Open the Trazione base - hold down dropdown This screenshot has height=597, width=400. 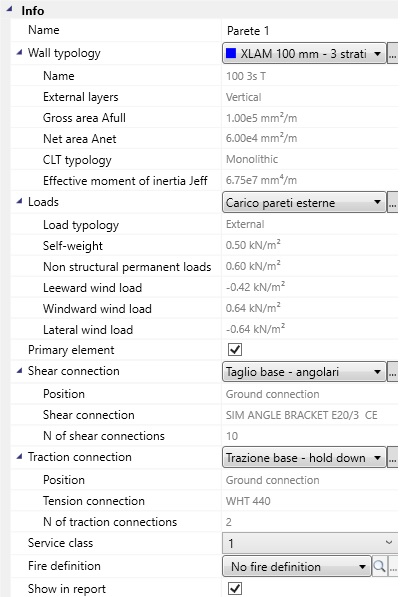(x=304, y=458)
